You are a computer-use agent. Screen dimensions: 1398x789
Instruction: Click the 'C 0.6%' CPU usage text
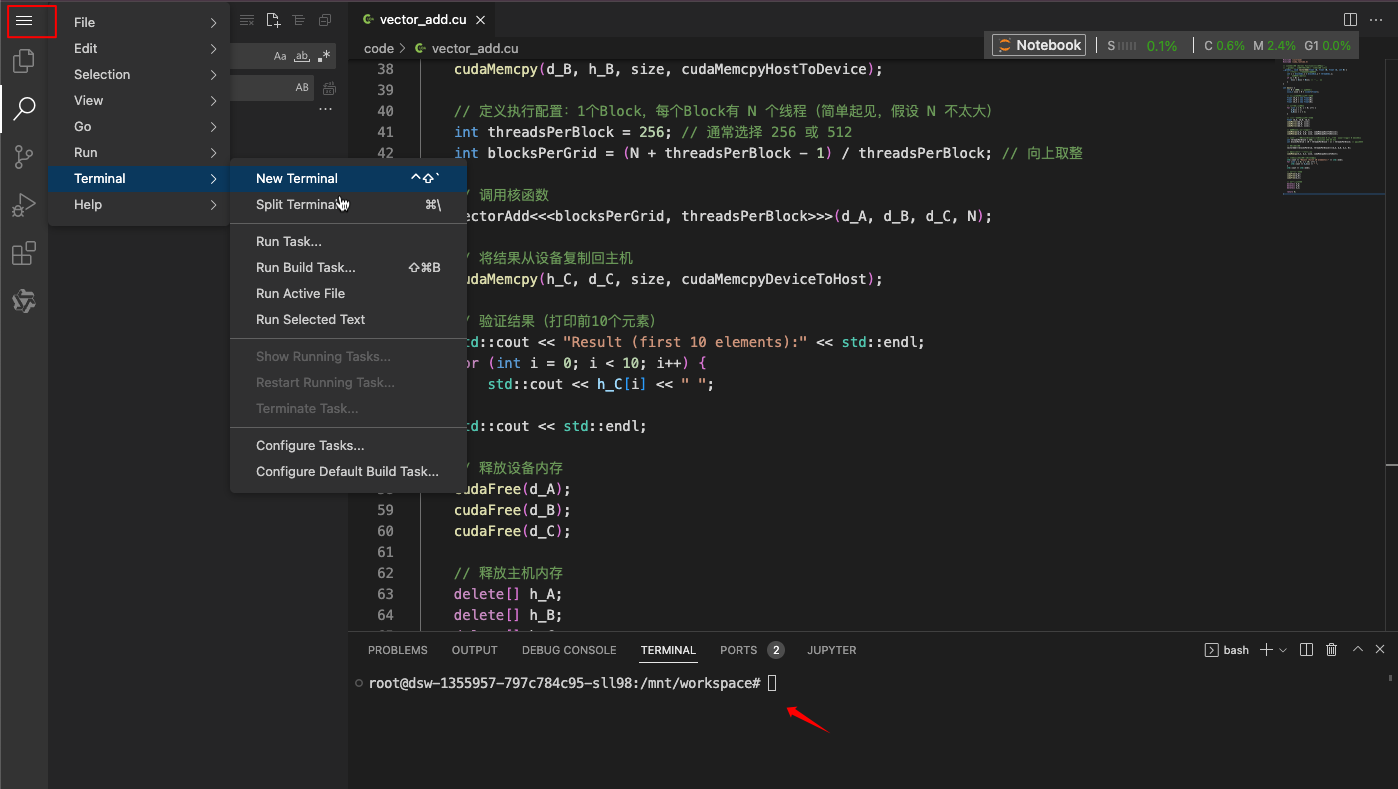coord(1224,45)
